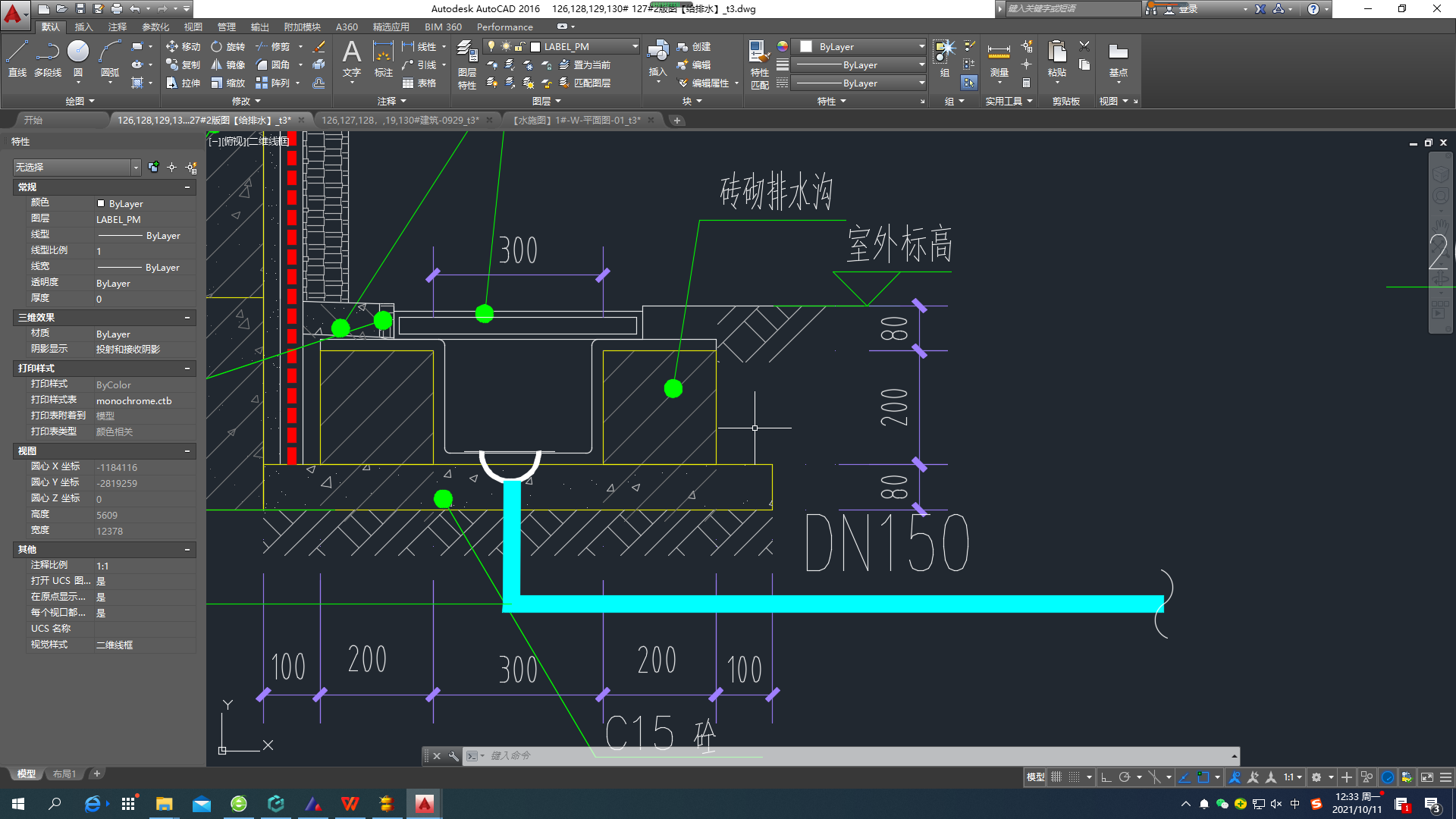Image resolution: width=1456 pixels, height=819 pixels.
Task: Select the Circle (圆) tool
Action: coord(78,58)
